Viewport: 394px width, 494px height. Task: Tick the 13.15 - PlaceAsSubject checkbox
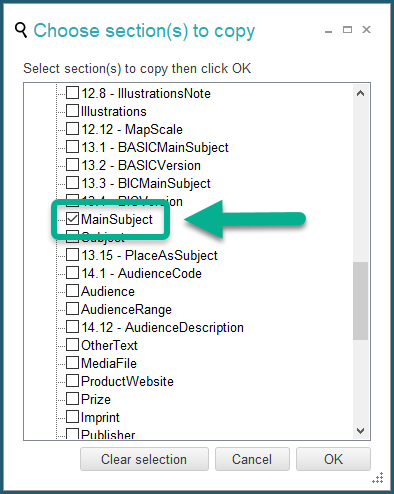72,255
